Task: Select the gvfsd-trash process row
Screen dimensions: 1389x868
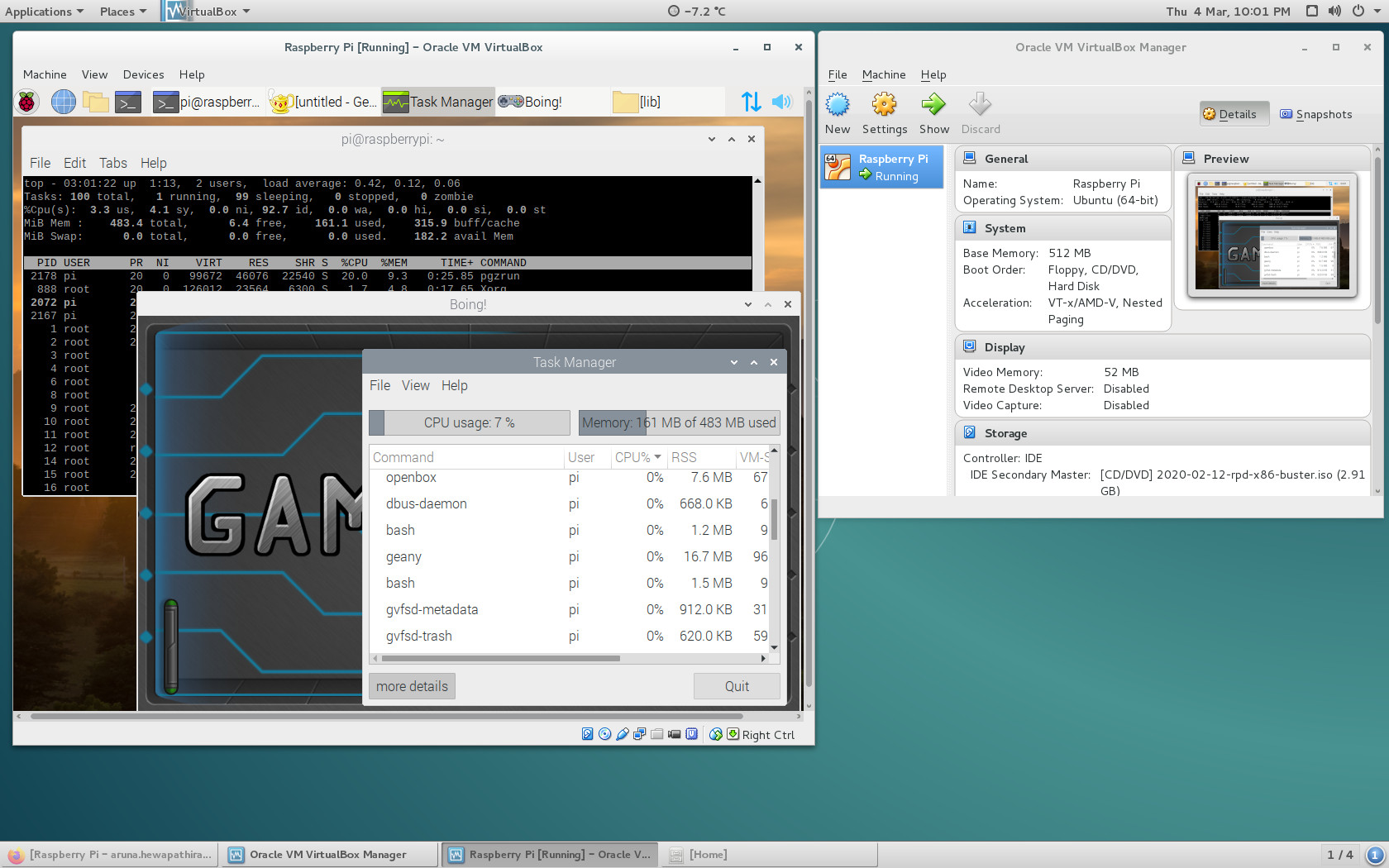Action: click(569, 636)
